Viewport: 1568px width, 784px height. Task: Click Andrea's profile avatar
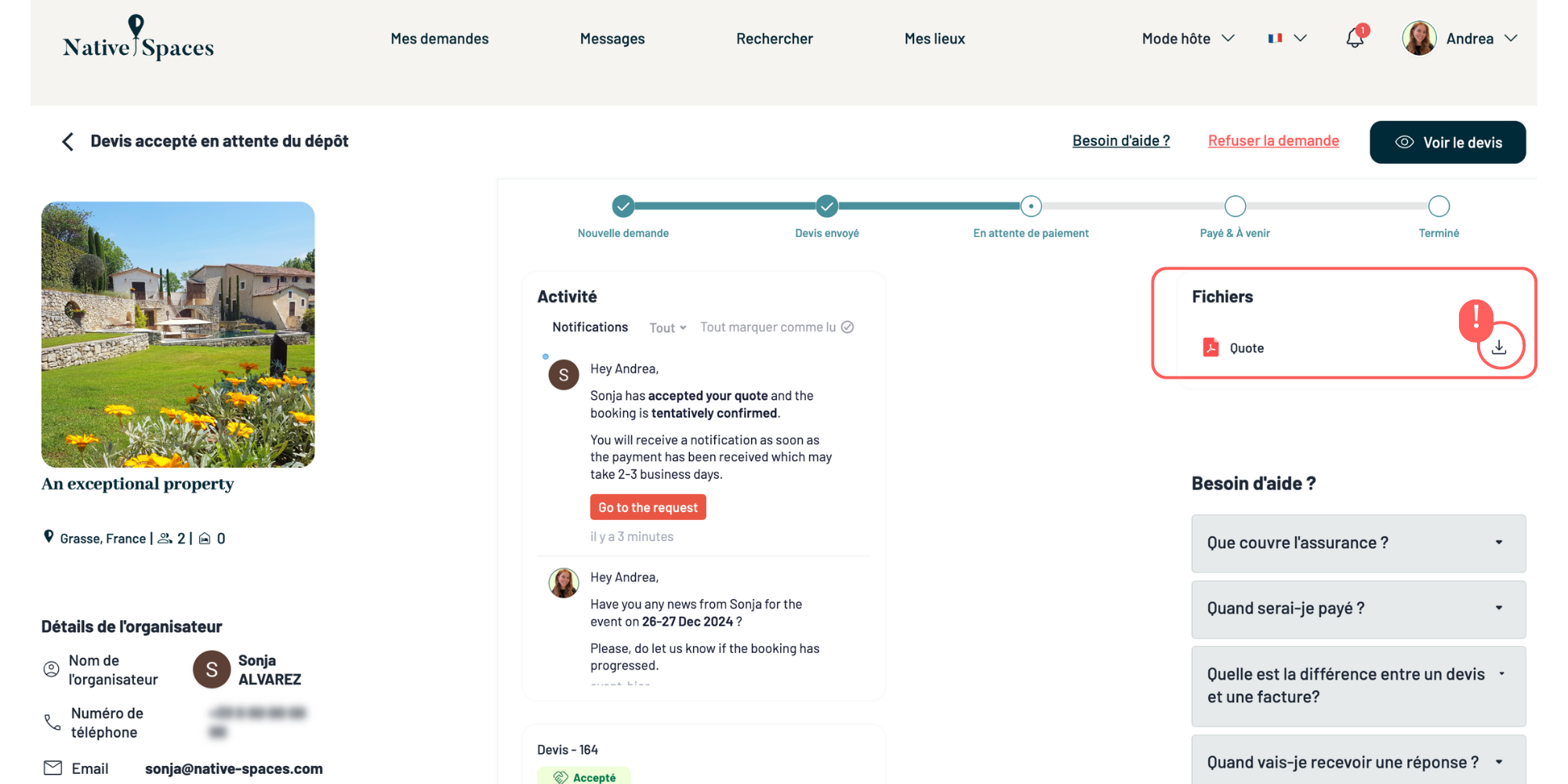[1419, 38]
